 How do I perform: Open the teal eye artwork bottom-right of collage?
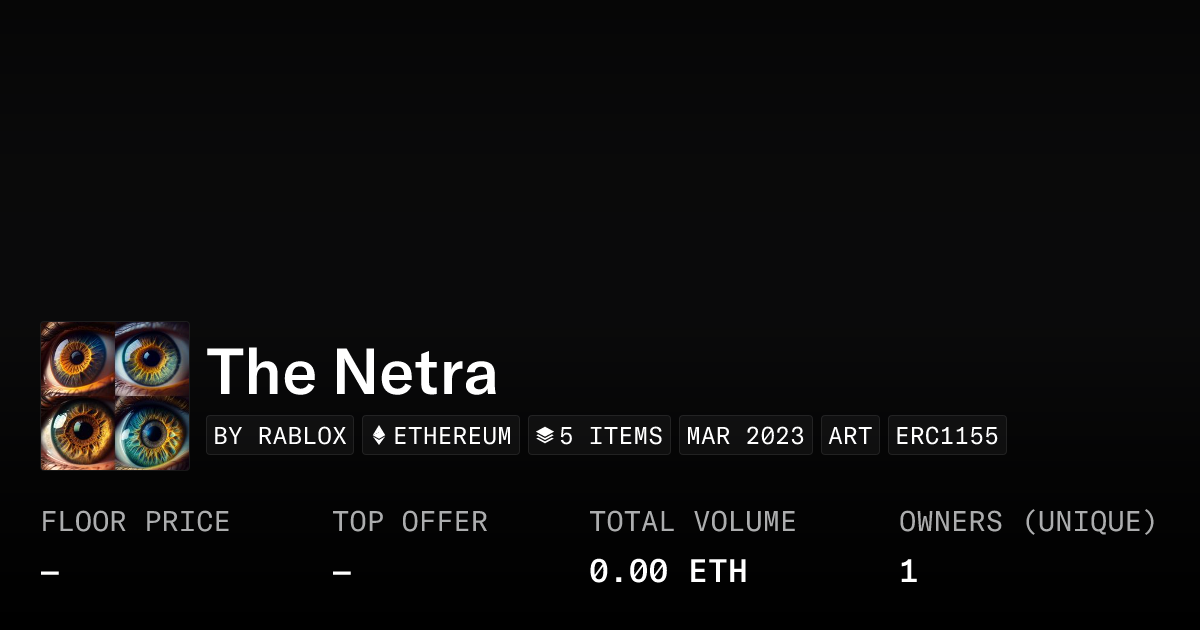click(152, 432)
